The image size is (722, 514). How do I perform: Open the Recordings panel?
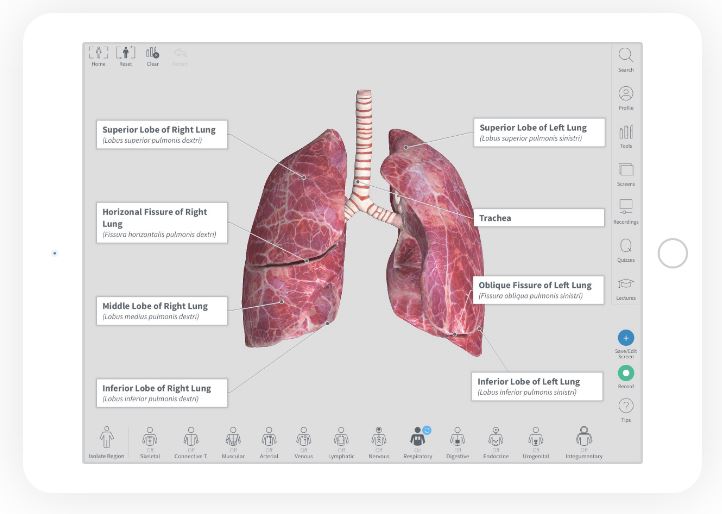(626, 208)
